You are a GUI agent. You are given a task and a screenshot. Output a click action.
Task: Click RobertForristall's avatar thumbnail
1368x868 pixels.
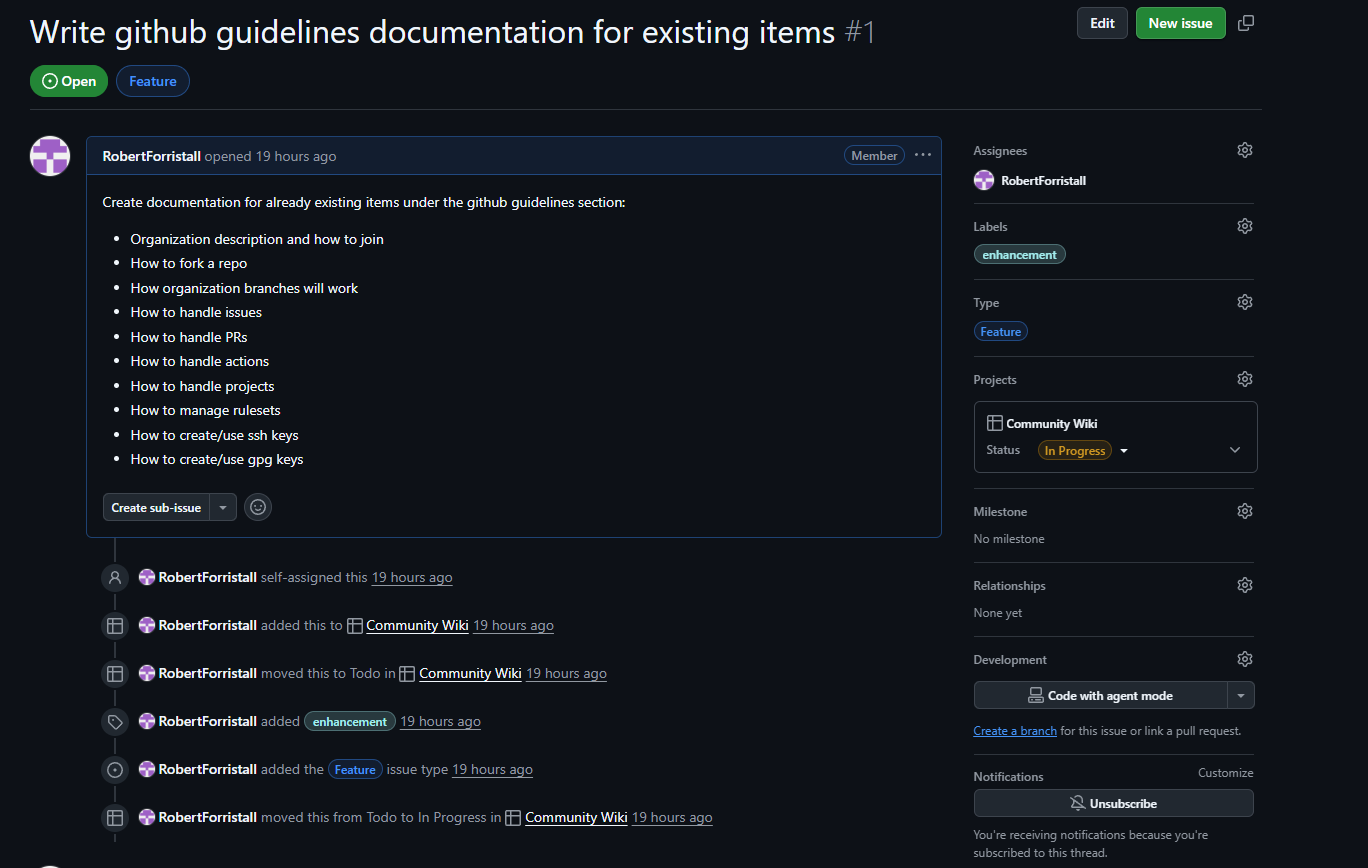coord(49,156)
